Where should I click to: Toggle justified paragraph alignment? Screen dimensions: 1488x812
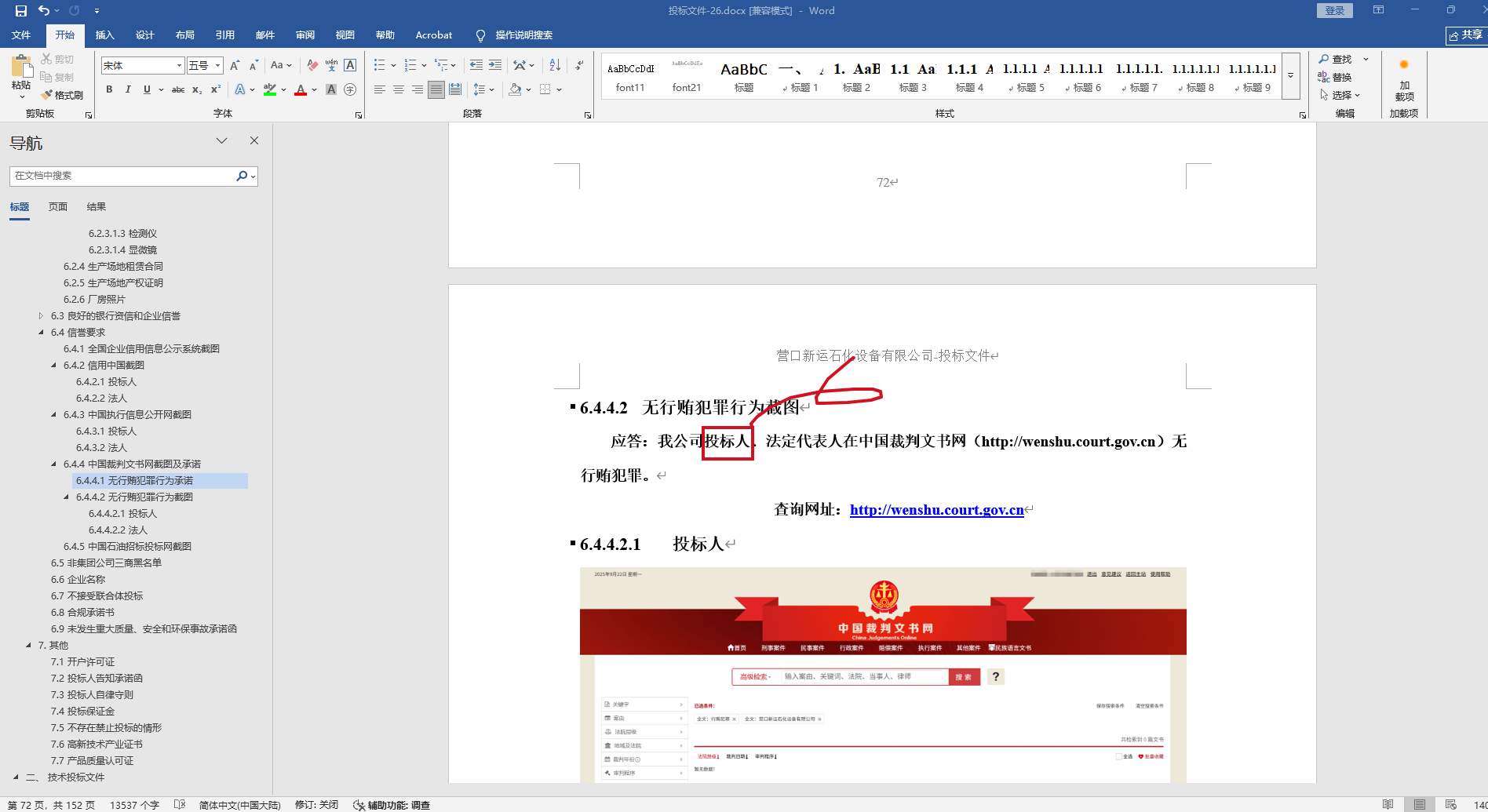(436, 89)
